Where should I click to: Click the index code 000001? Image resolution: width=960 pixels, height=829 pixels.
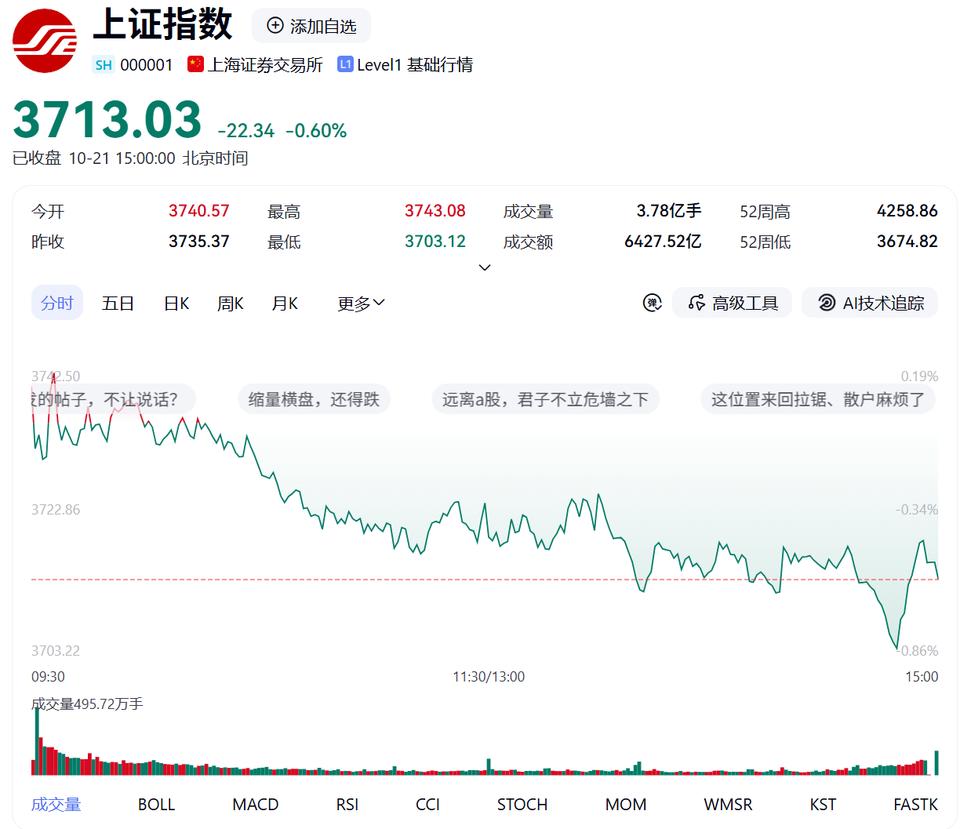(x=146, y=65)
